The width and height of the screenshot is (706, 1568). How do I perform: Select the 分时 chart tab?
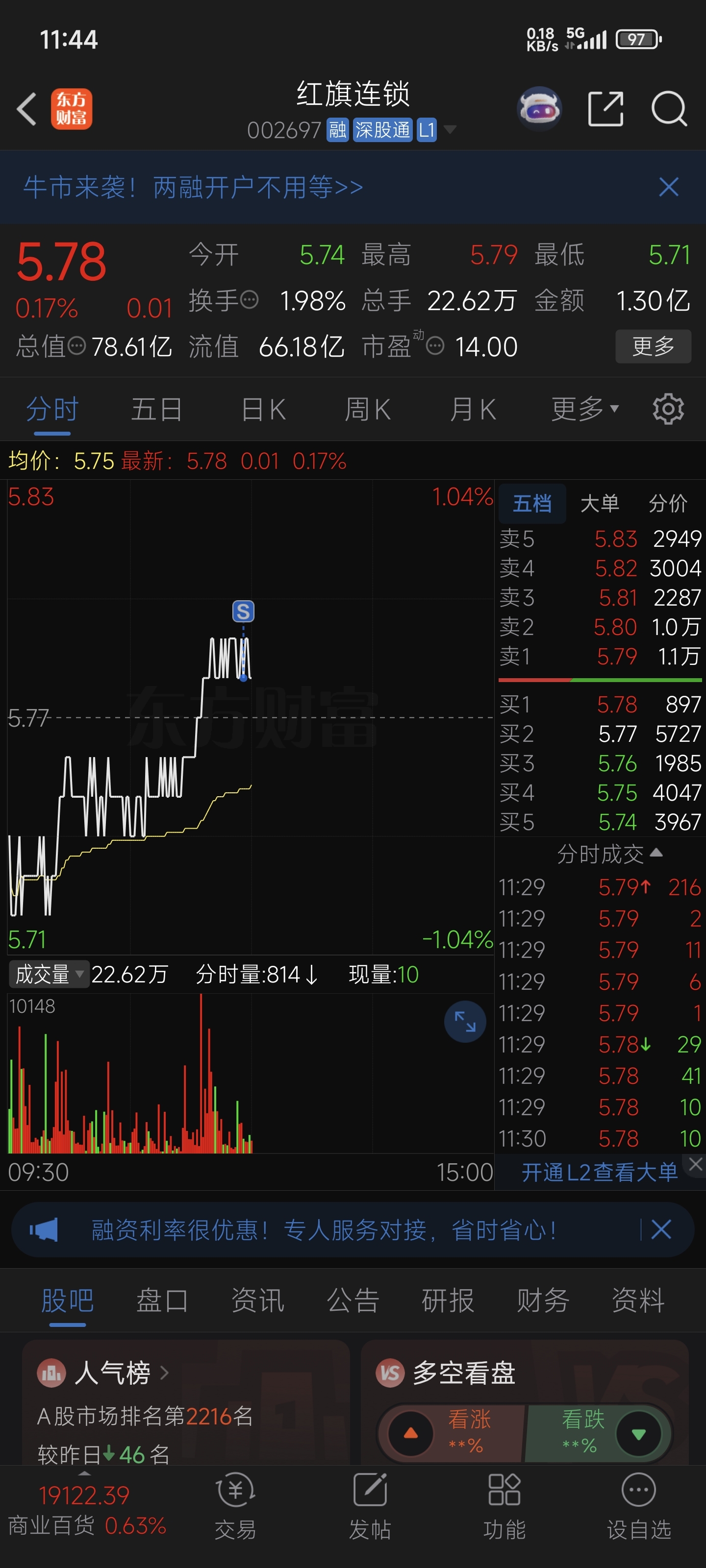click(52, 409)
